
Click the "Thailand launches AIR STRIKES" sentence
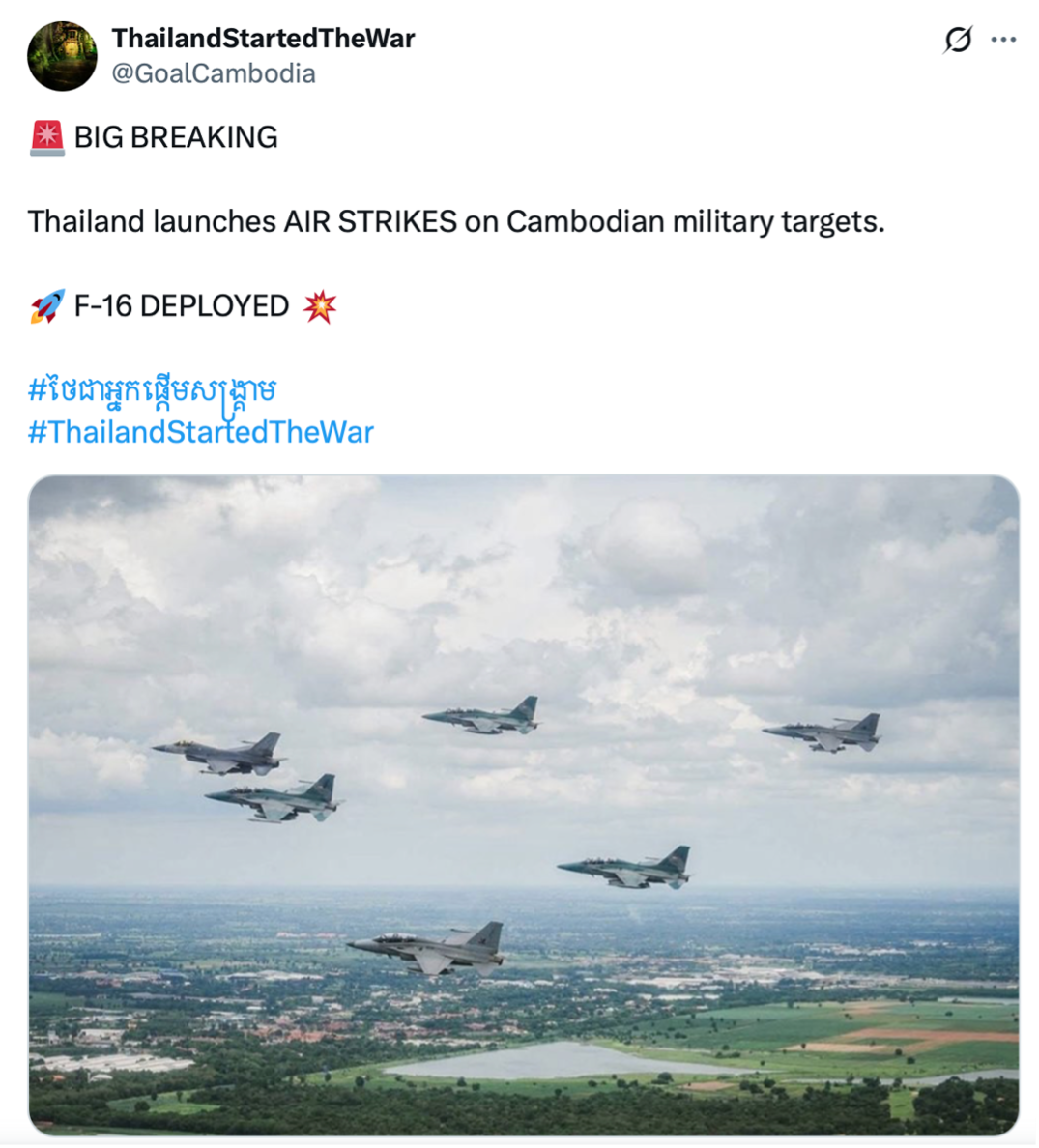click(455, 222)
